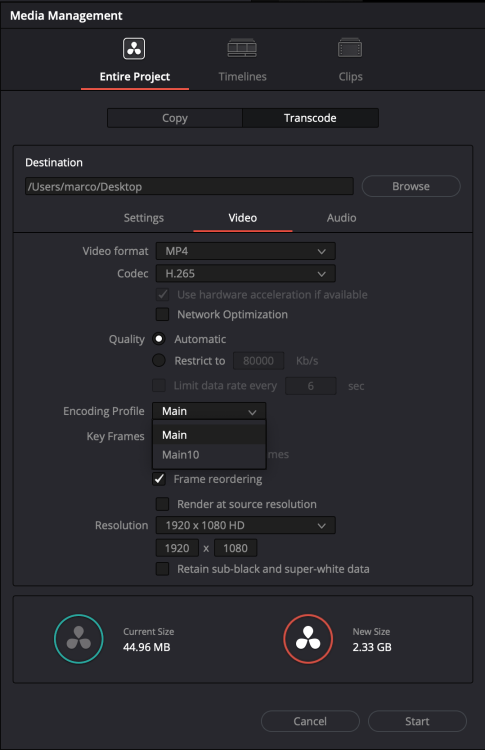Click the New Size red Resolve logo
Image resolution: width=485 pixels, height=750 pixels.
(308, 639)
